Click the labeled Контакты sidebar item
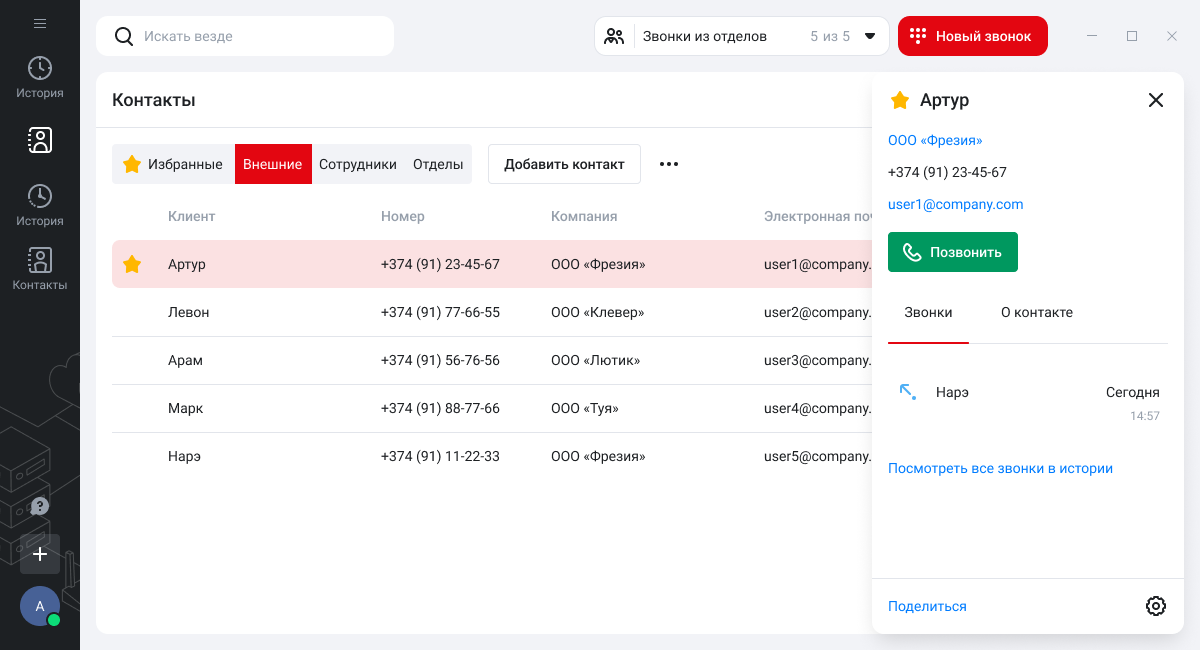Viewport: 1200px width, 650px height. pyautogui.click(x=40, y=269)
